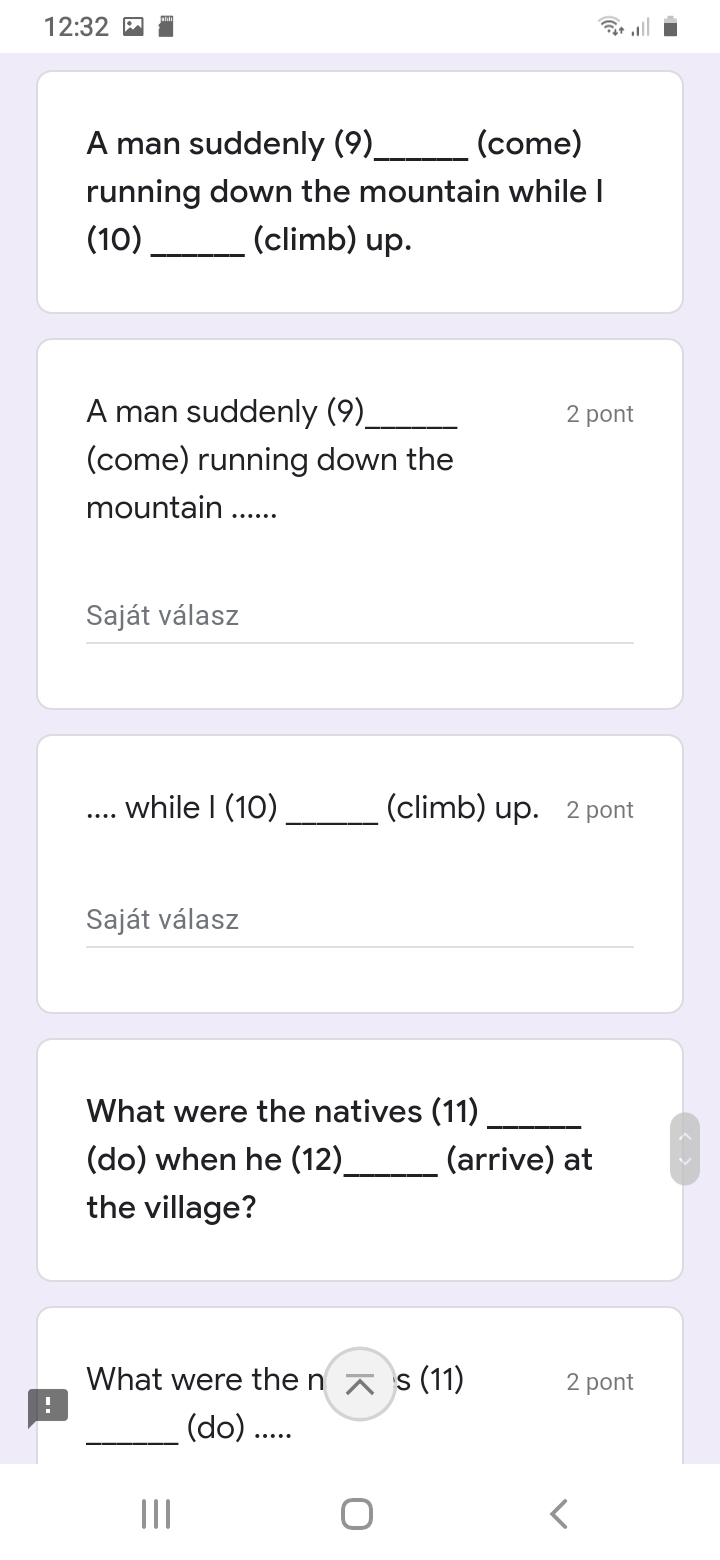Tap the image notification icon

[x=134, y=27]
